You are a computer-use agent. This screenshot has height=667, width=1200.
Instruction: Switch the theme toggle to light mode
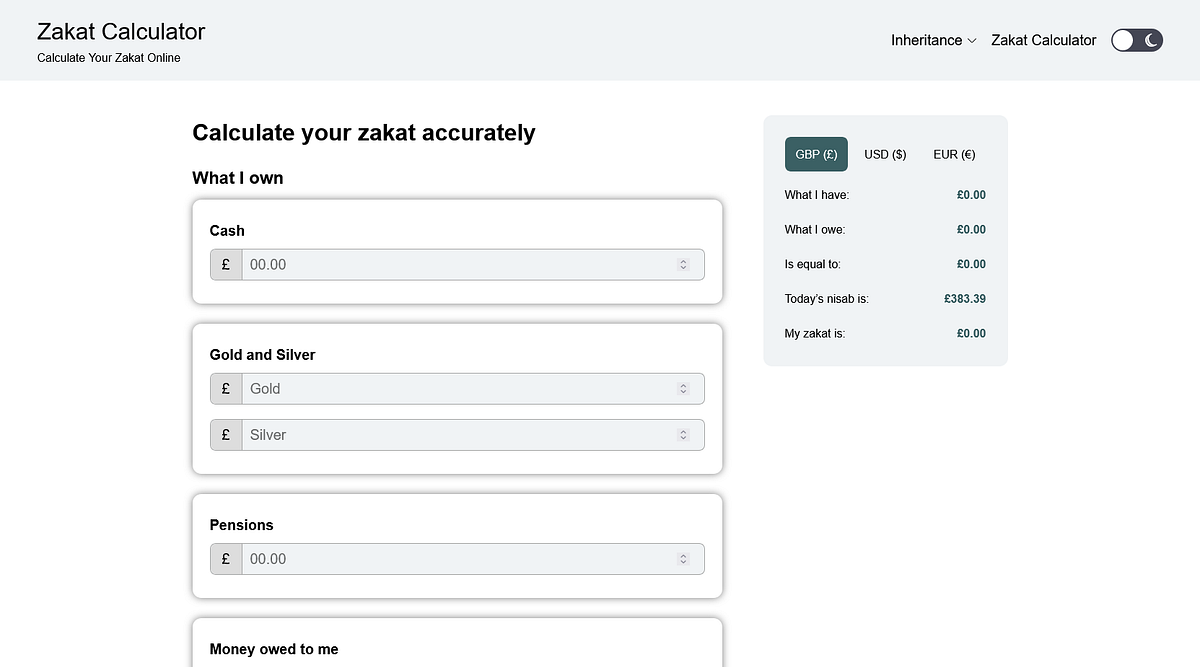click(1125, 40)
